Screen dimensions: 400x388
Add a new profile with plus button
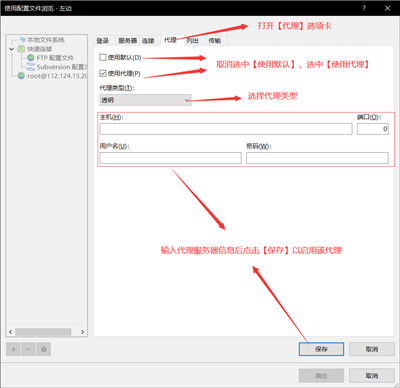[13, 349]
